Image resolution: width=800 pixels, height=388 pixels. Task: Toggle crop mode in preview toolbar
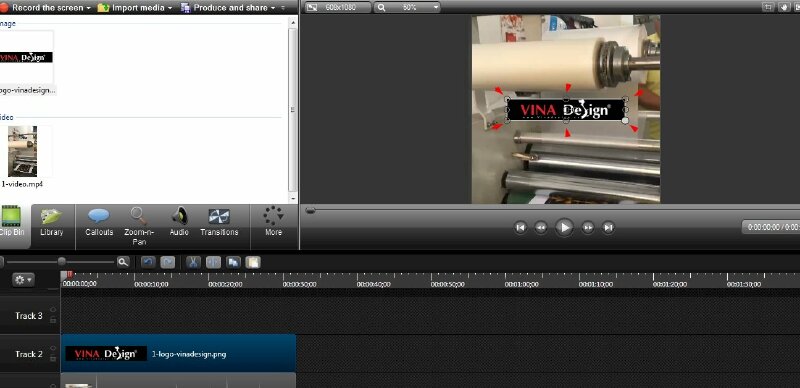[768, 7]
